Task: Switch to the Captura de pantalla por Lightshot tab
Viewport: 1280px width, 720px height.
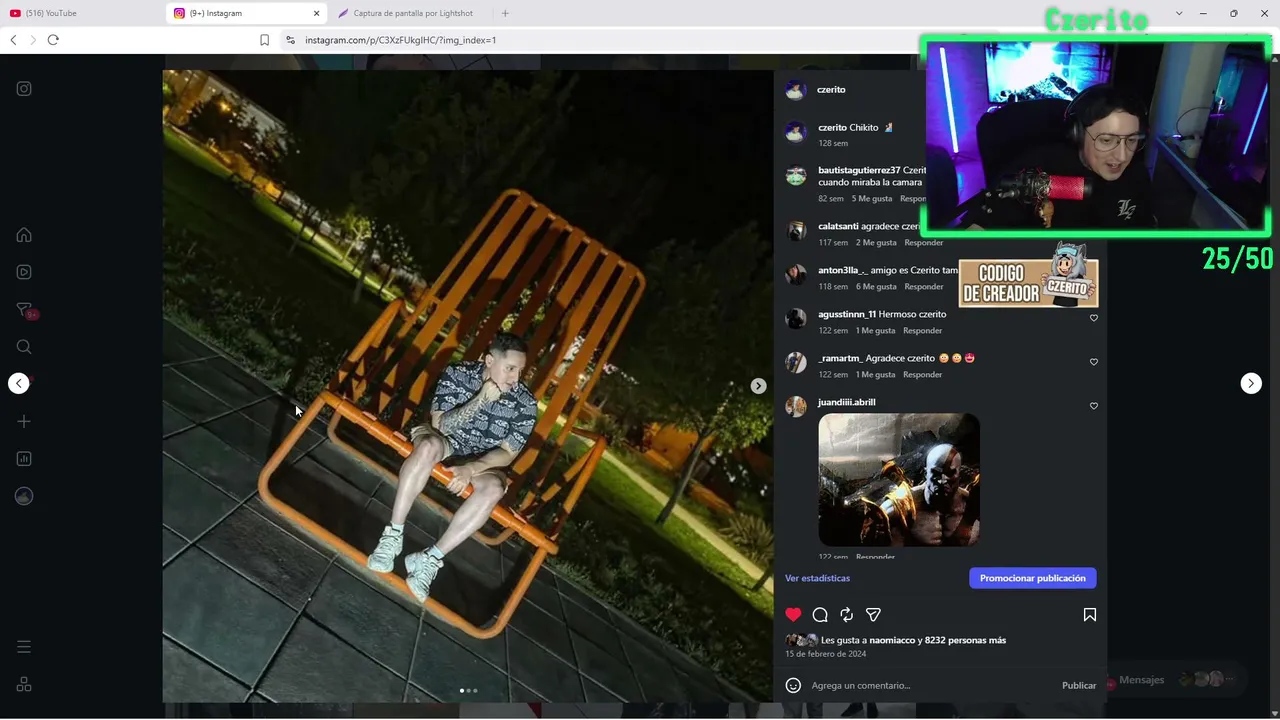Action: click(x=410, y=13)
